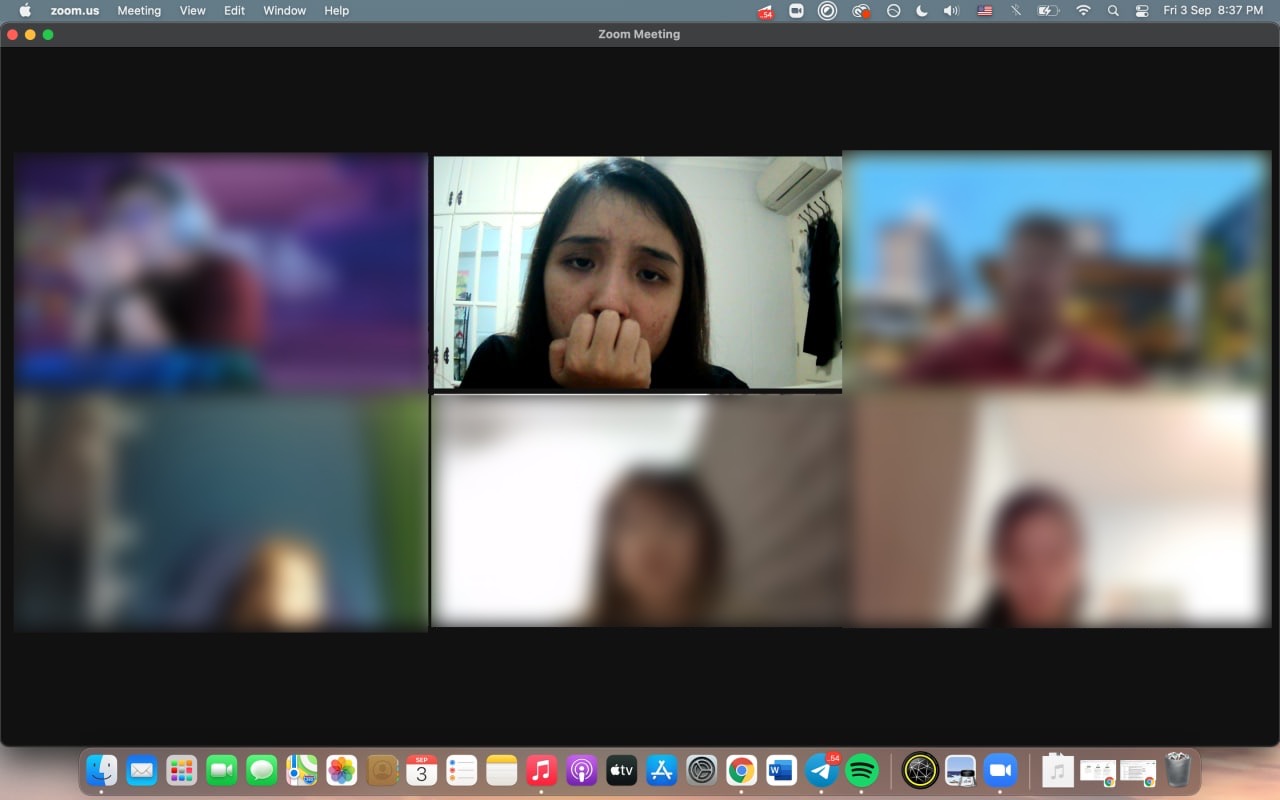The image size is (1280, 800).
Task: Open the Meeting menu
Action: click(x=139, y=11)
